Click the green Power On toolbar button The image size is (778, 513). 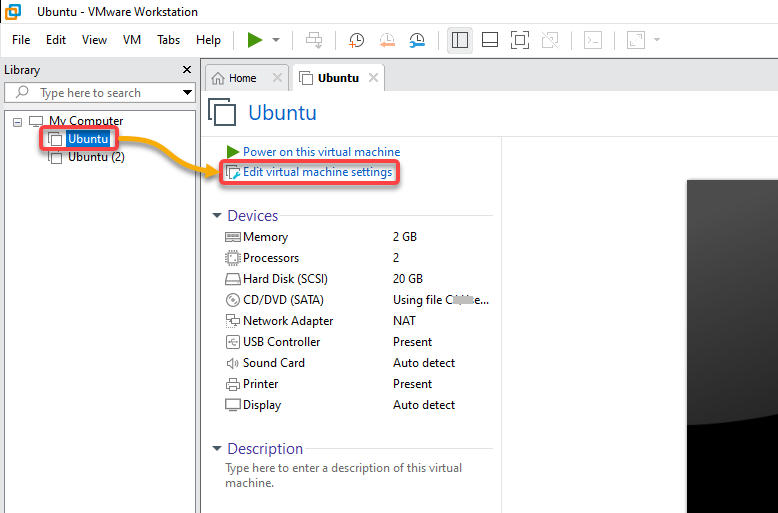(x=255, y=40)
